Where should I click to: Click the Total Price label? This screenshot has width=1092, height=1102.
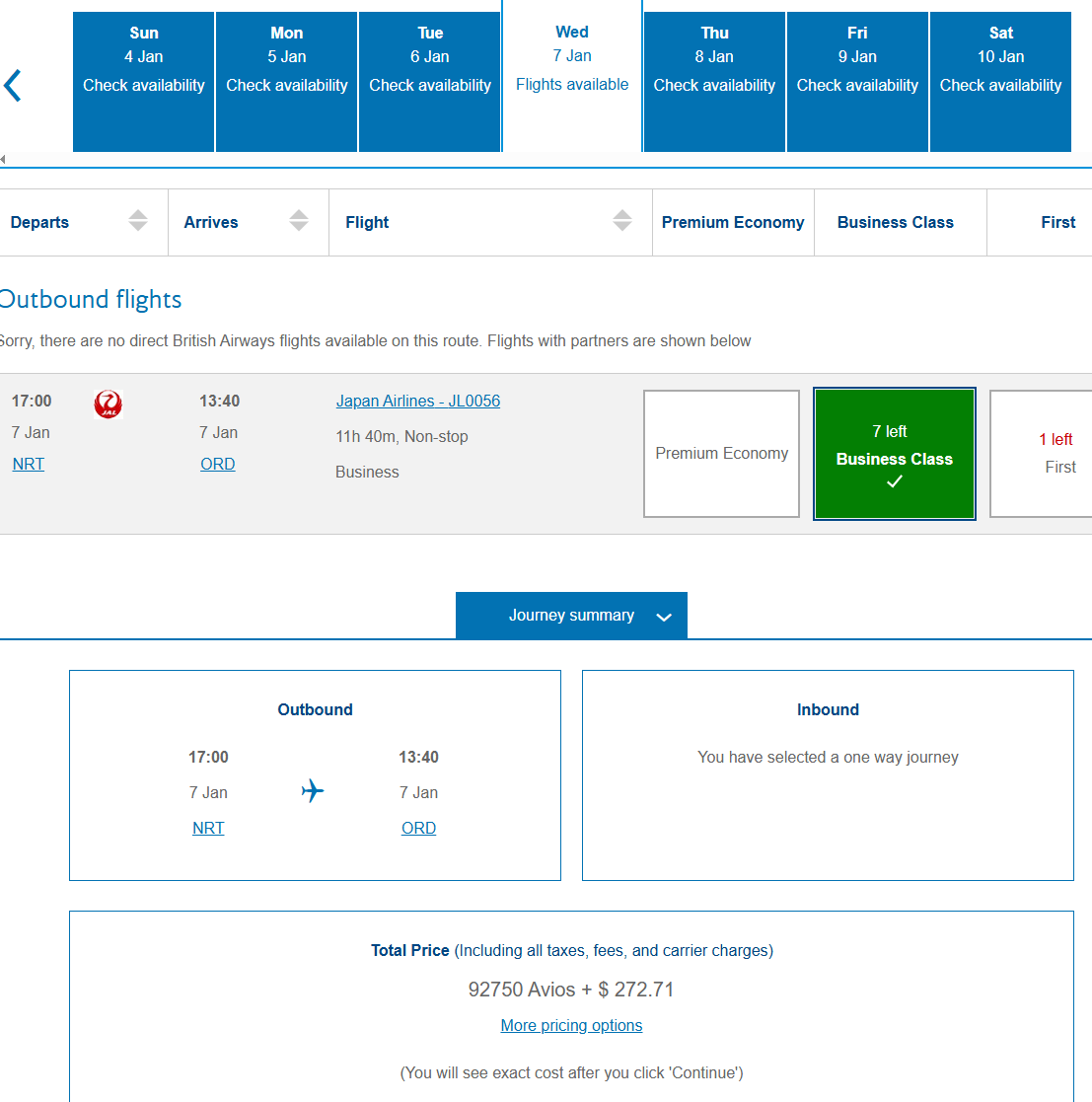(409, 951)
